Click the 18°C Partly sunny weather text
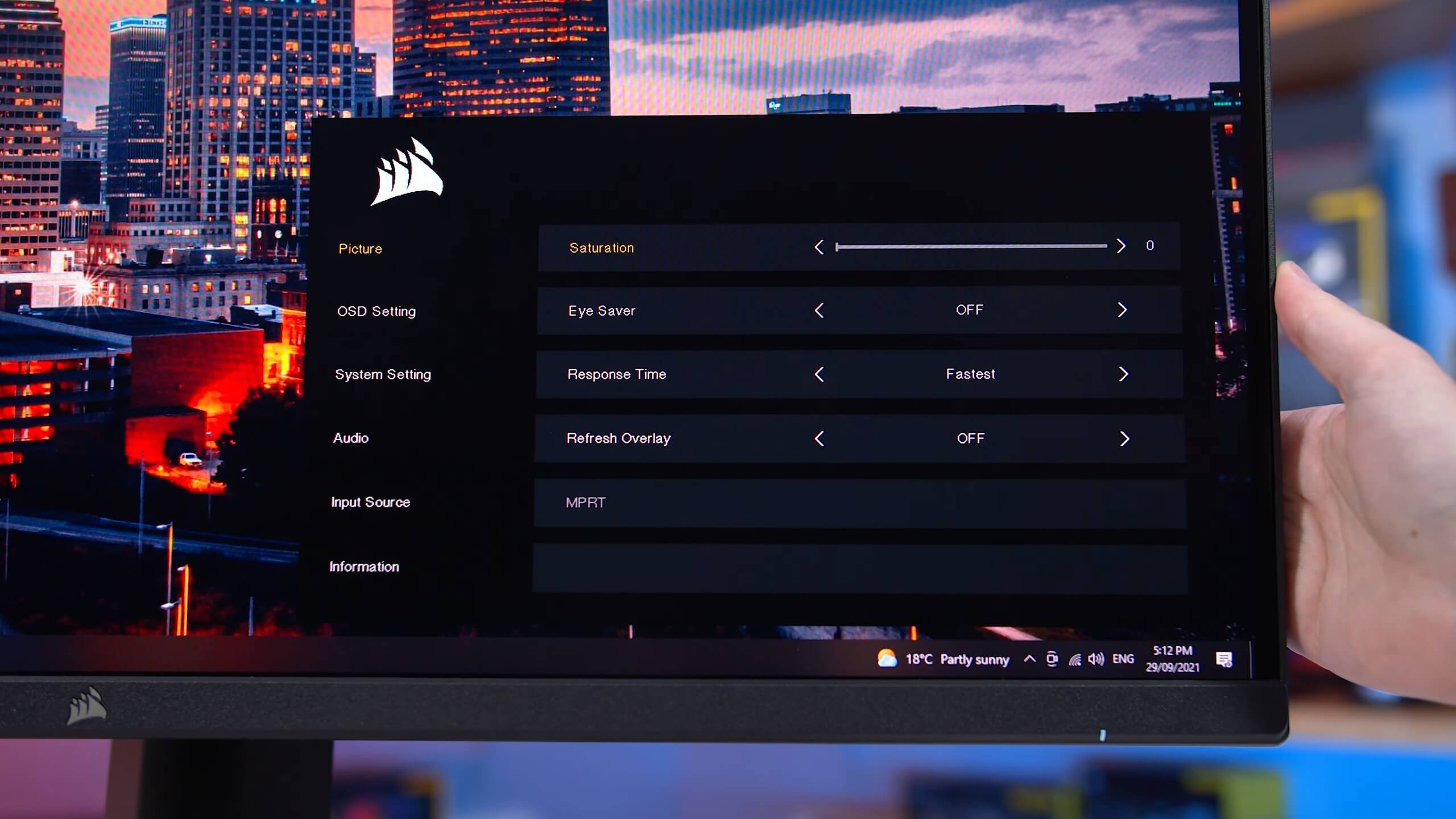Viewport: 1456px width, 819px height. tap(957, 659)
